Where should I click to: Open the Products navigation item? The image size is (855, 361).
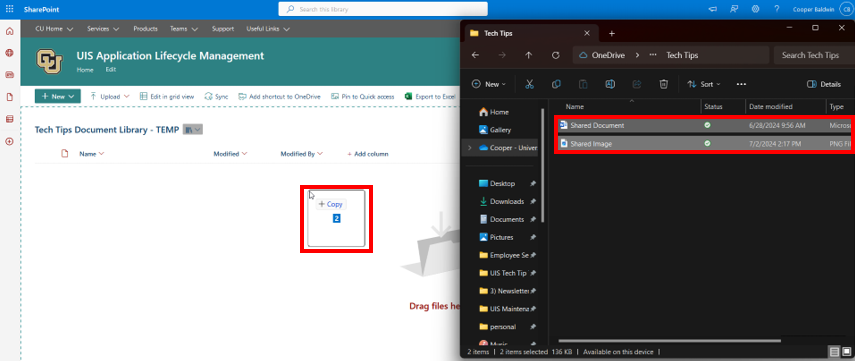(145, 29)
